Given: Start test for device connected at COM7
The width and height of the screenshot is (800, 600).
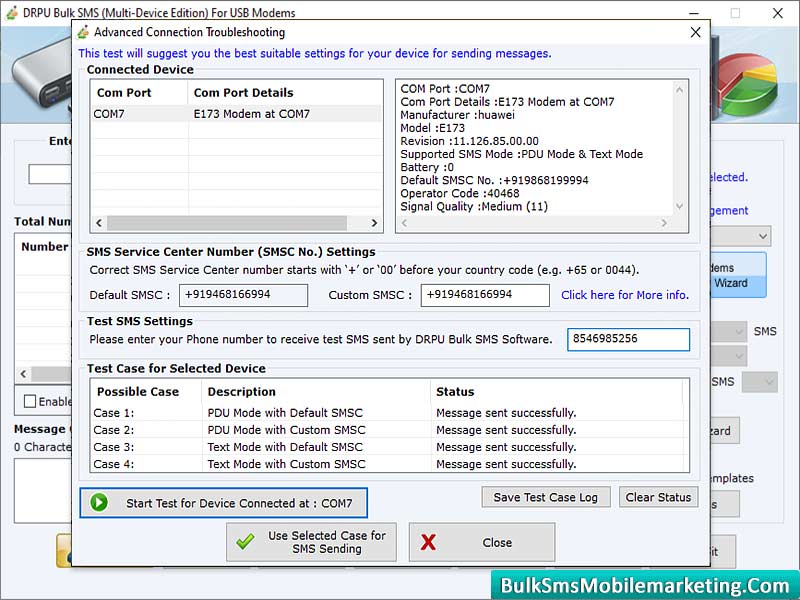Looking at the screenshot, I should 223,503.
